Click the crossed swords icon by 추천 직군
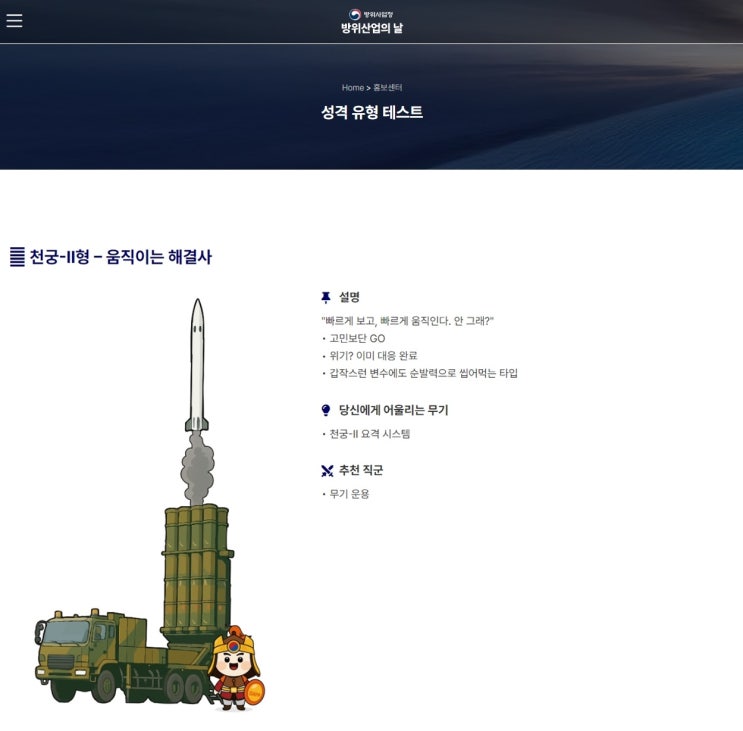 327,470
